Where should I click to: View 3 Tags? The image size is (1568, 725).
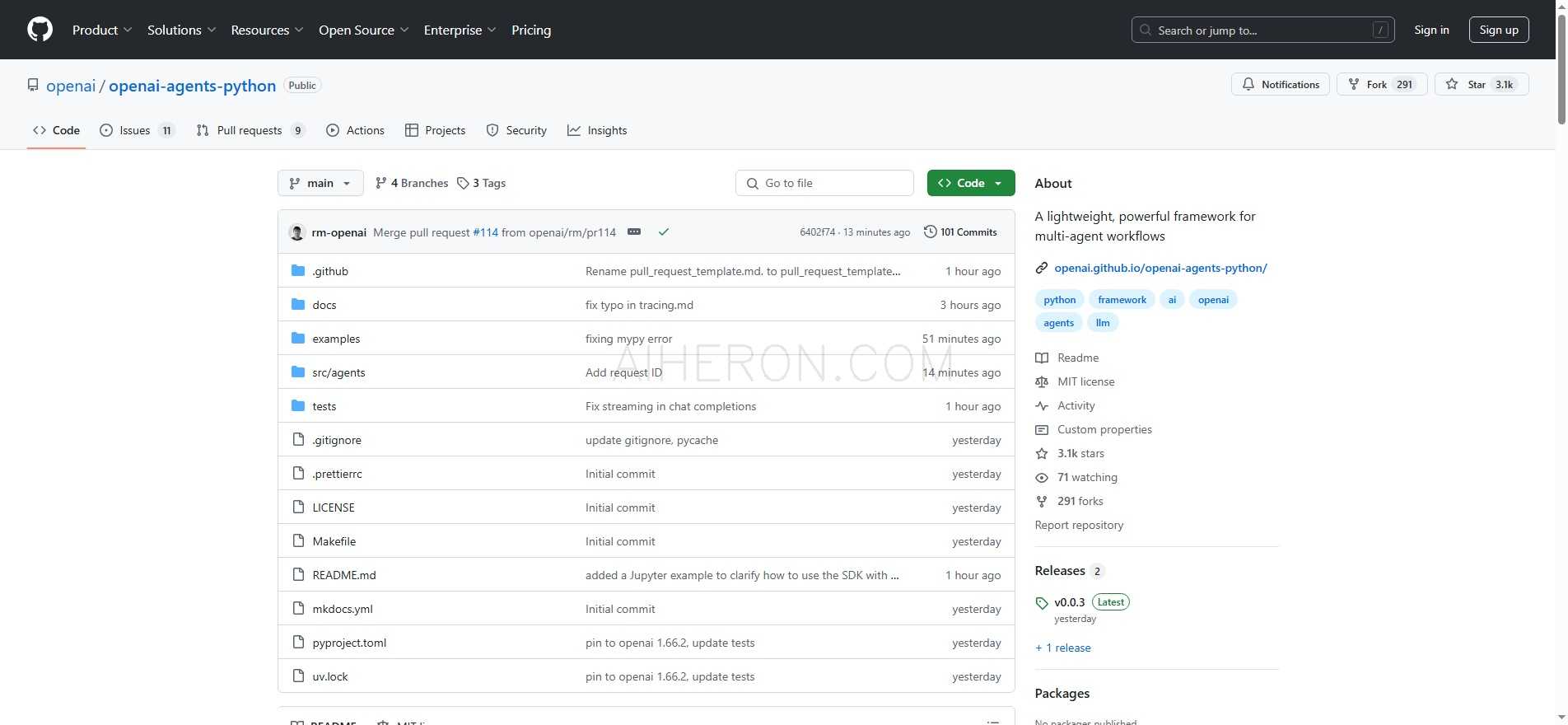point(482,183)
